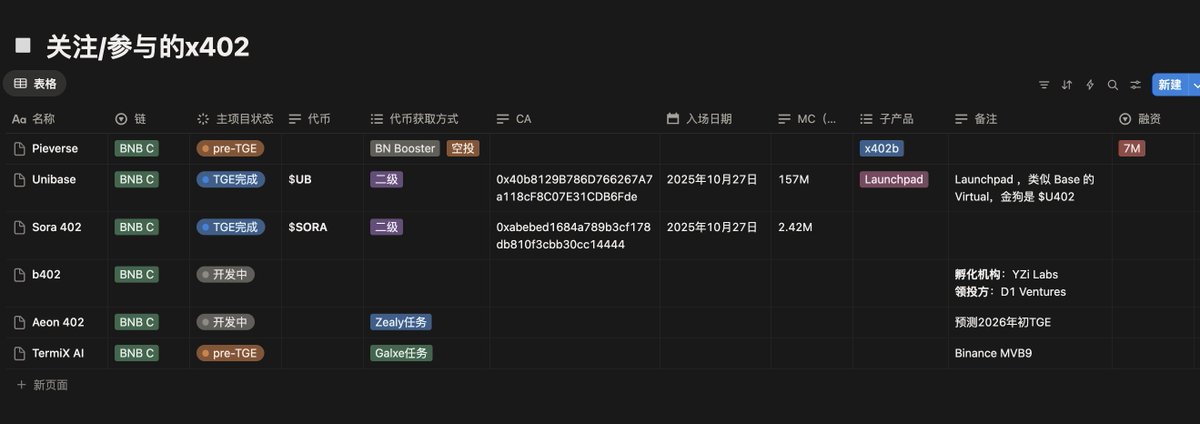Viewport: 1200px width, 424px height.
Task: Click the 2025年10月27日 date in the Sora 402 row
Action: [712, 227]
